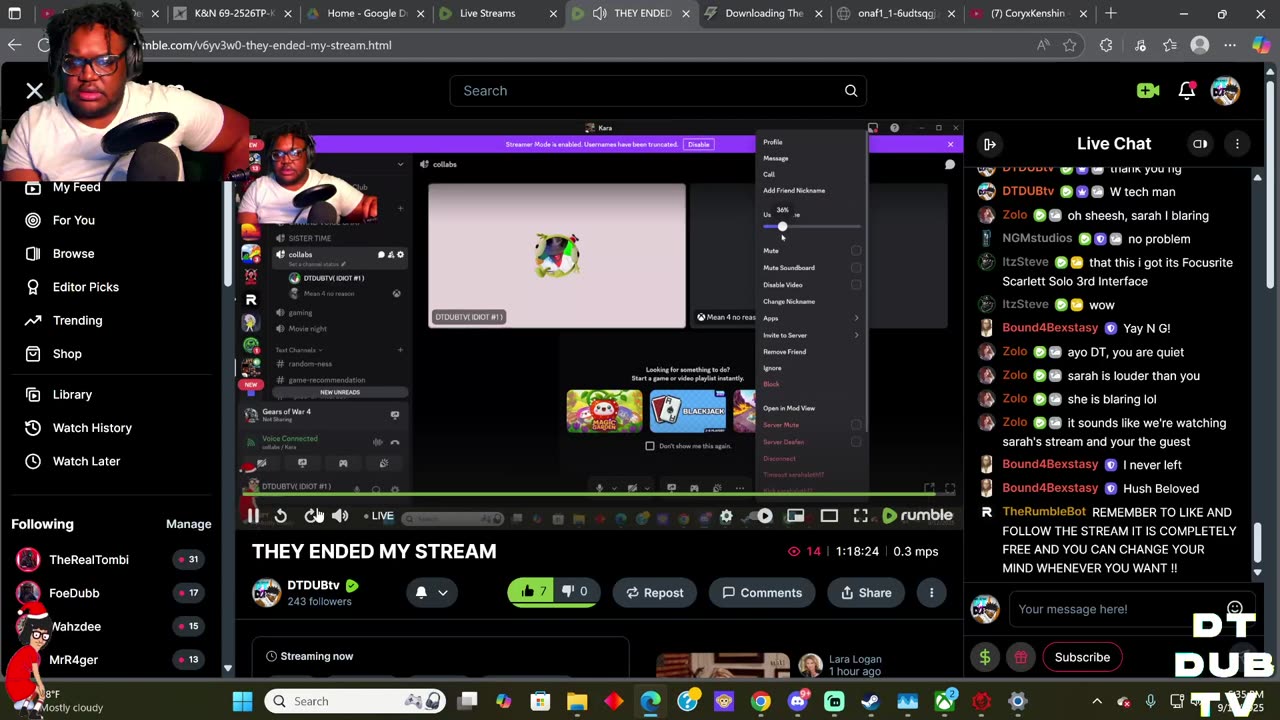The width and height of the screenshot is (1280, 720).
Task: Open the video player settings gear
Action: [x=727, y=516]
